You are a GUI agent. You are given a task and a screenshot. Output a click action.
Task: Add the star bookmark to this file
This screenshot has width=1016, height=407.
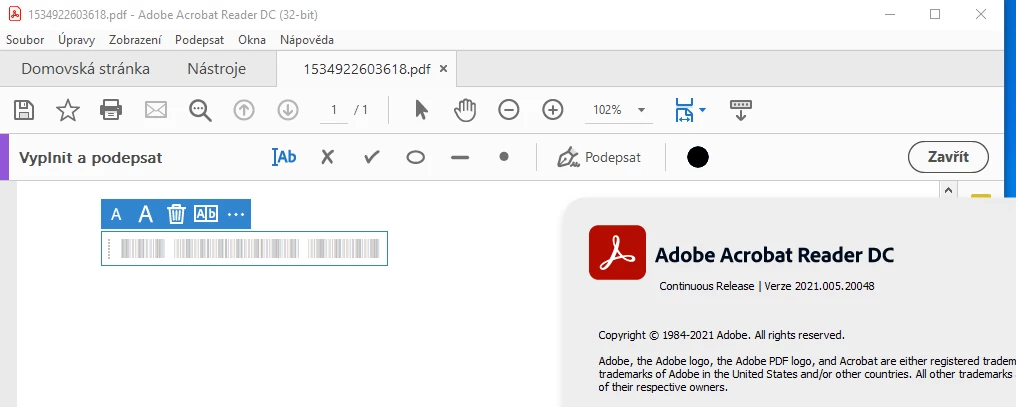click(x=68, y=110)
